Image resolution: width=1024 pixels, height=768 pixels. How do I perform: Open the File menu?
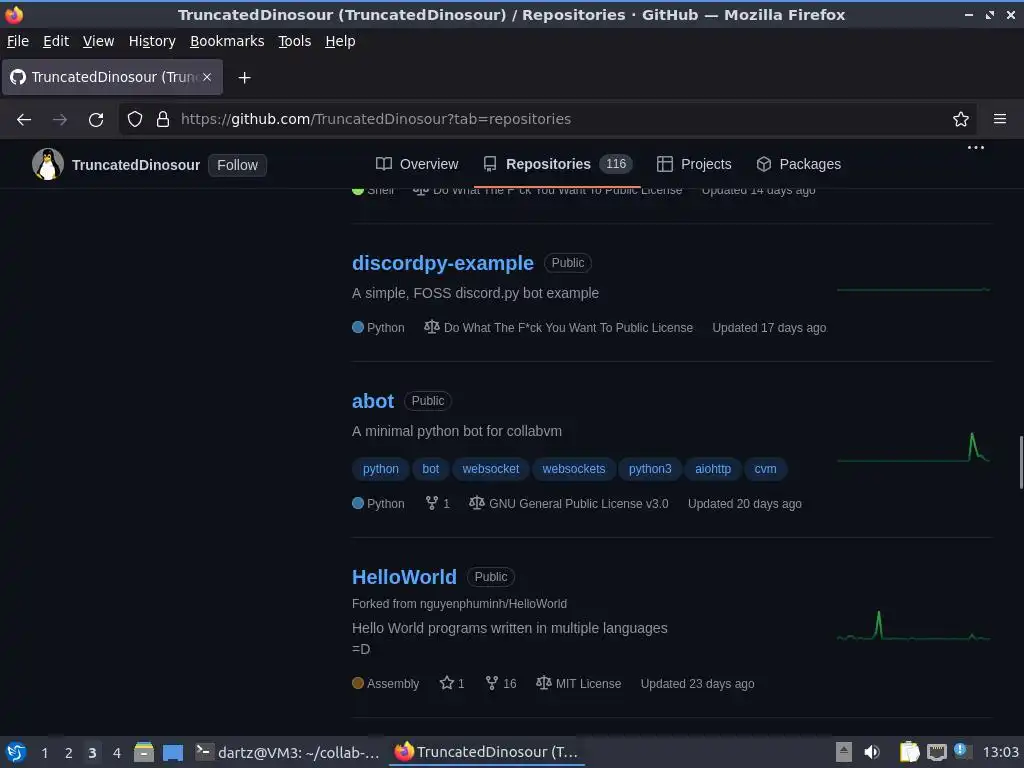(x=18, y=41)
